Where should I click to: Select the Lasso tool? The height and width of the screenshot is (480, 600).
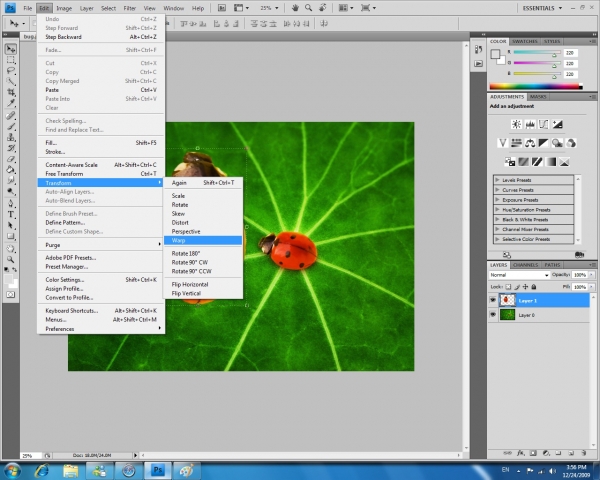click(11, 71)
